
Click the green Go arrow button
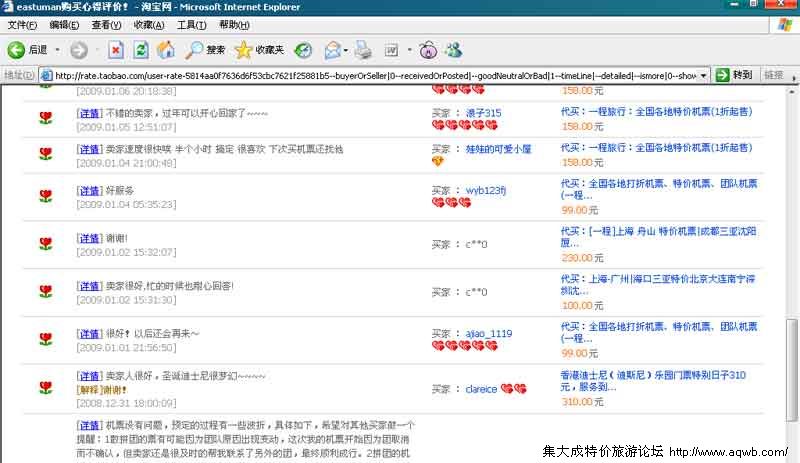point(722,75)
